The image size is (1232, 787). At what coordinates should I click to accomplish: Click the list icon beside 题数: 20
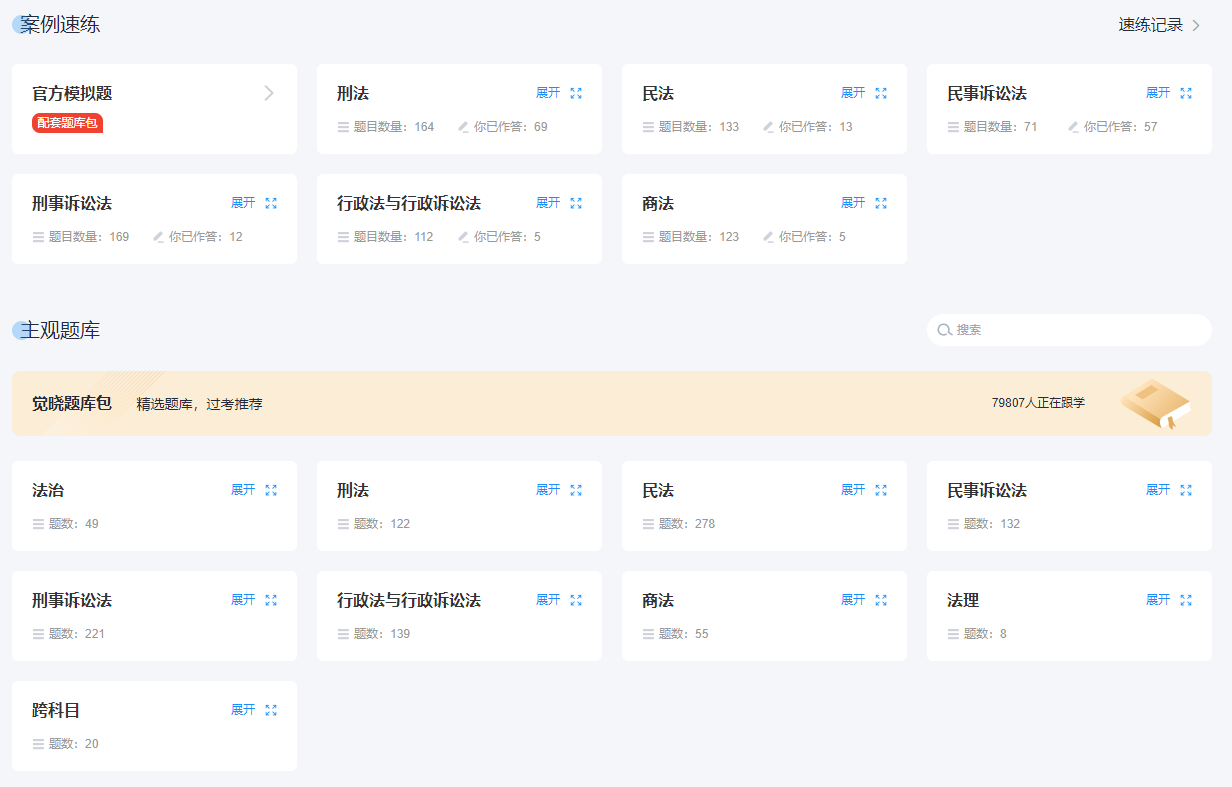tap(38, 744)
